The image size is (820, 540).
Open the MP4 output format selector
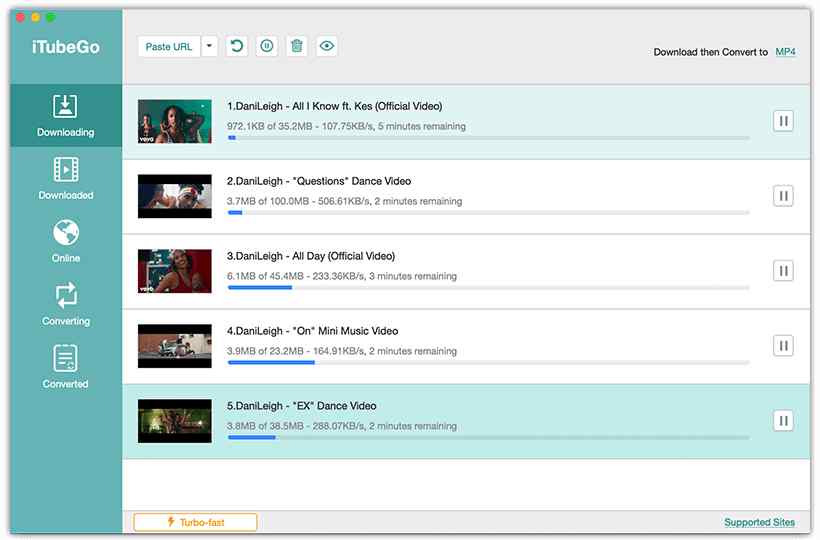pyautogui.click(x=785, y=52)
